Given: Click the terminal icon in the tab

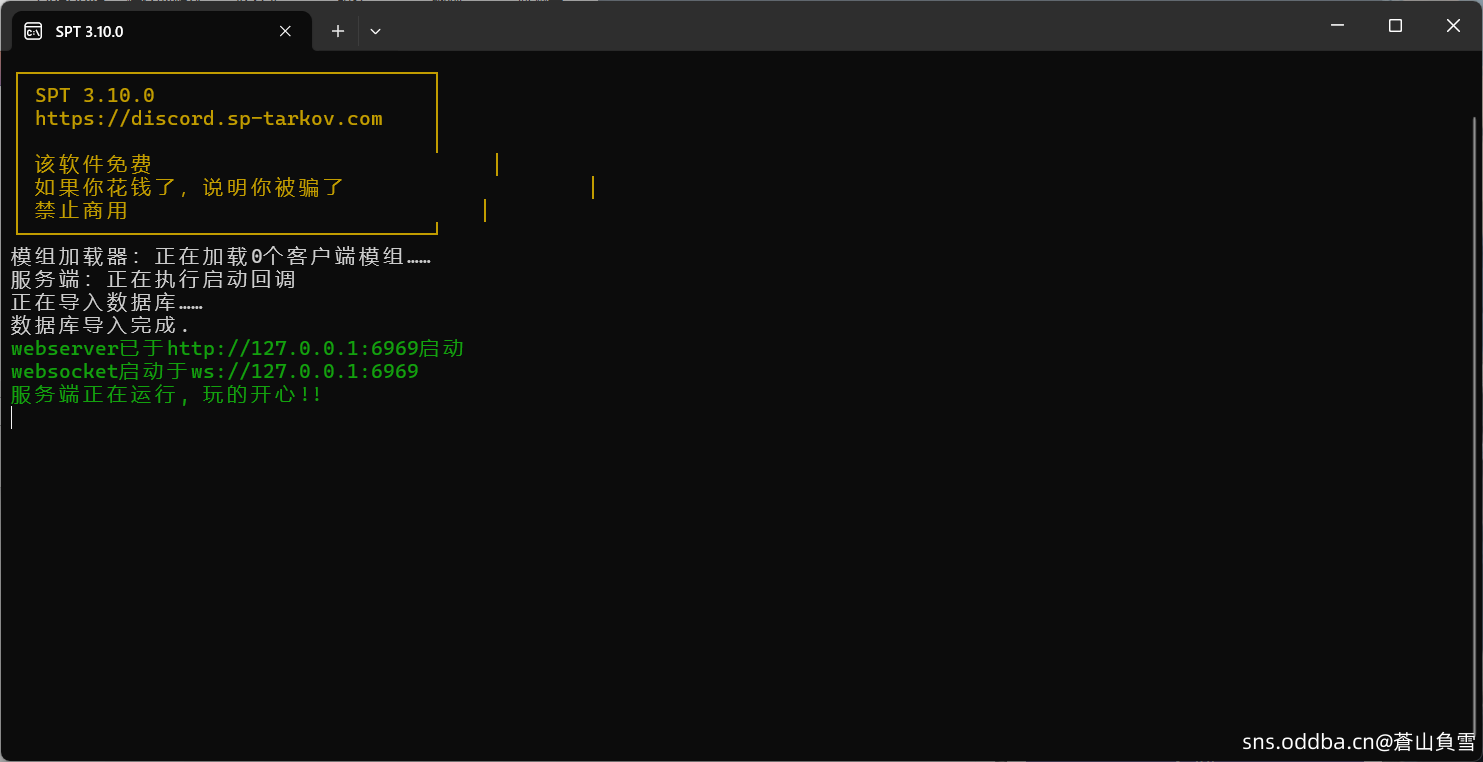Looking at the screenshot, I should pyautogui.click(x=33, y=31).
